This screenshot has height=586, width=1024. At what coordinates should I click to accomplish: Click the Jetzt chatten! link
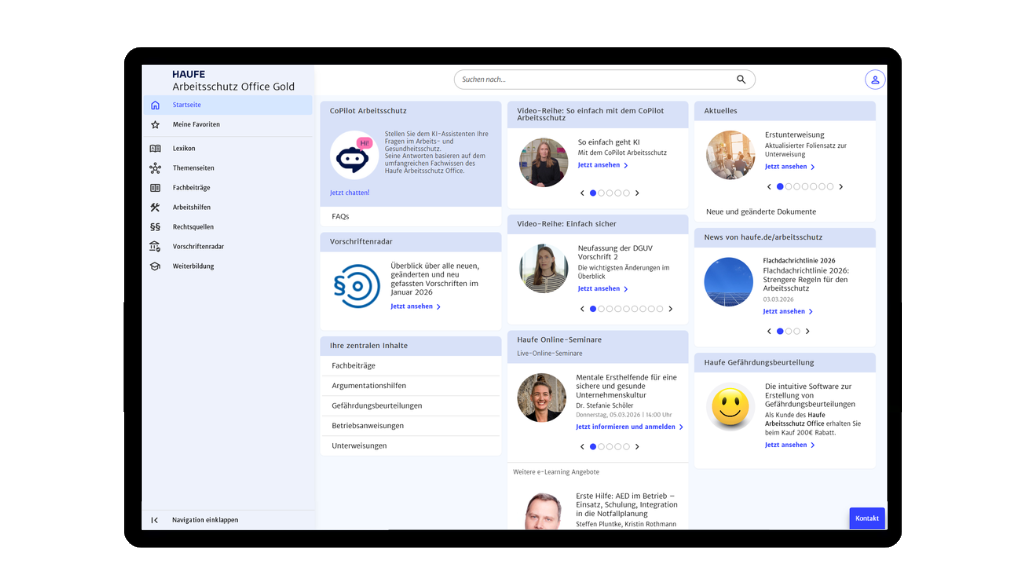(x=350, y=192)
